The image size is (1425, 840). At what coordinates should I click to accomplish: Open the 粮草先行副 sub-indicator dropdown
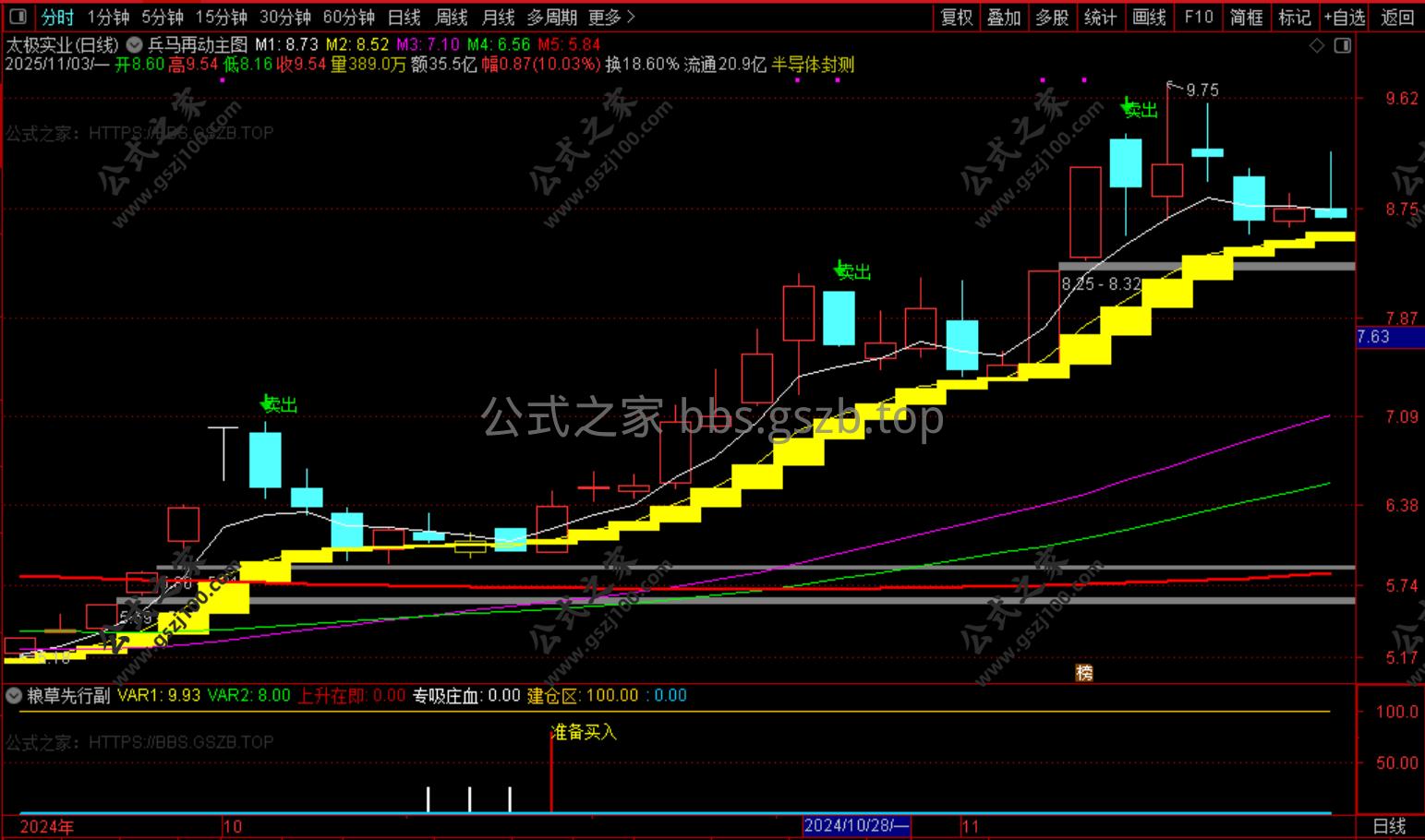tap(13, 695)
